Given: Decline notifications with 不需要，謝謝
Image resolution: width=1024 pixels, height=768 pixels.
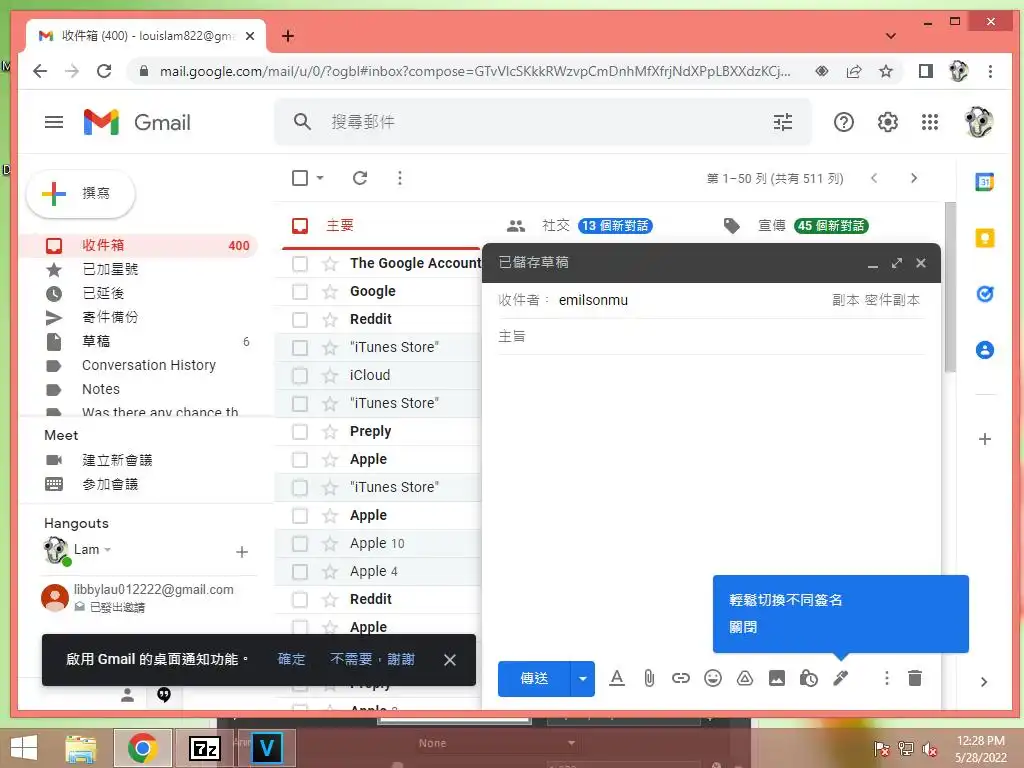Looking at the screenshot, I should (x=372, y=660).
